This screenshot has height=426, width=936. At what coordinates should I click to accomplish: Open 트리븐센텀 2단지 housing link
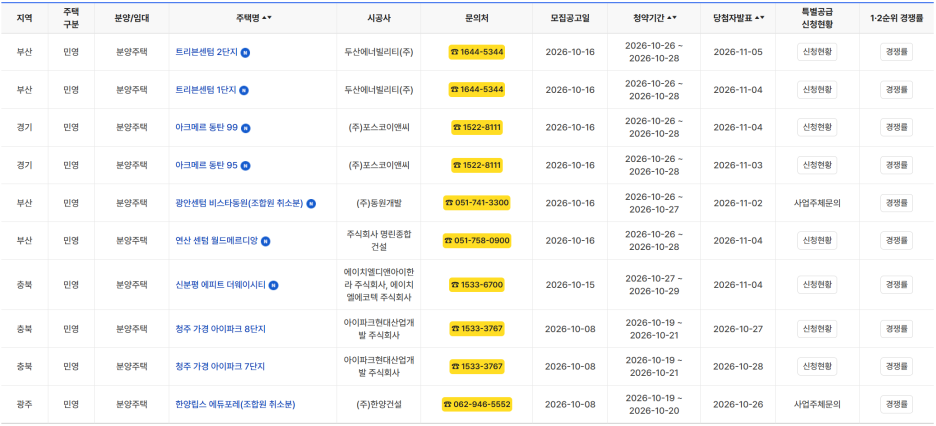(207, 52)
